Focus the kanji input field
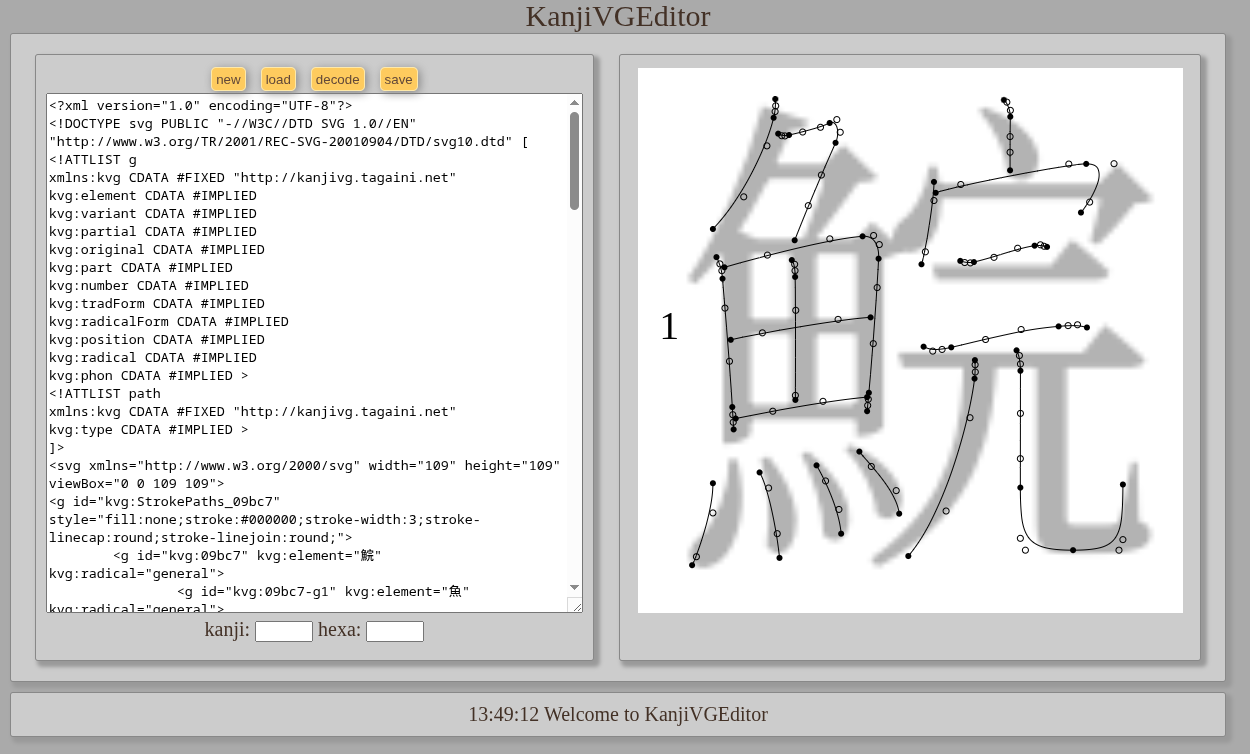The image size is (1250, 754). (x=284, y=631)
